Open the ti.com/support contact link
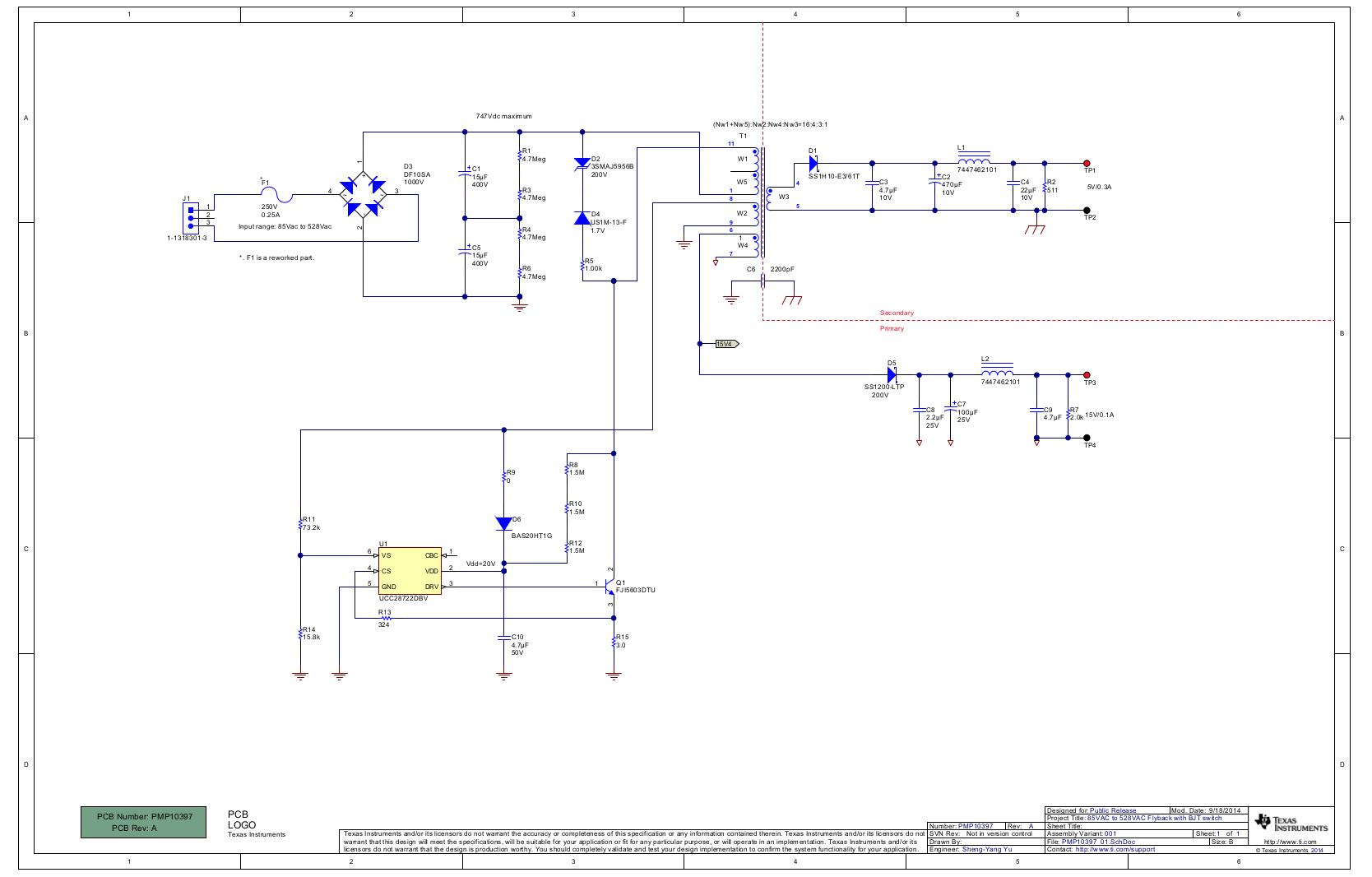Screen dimensions: 1372x877 [1115, 849]
